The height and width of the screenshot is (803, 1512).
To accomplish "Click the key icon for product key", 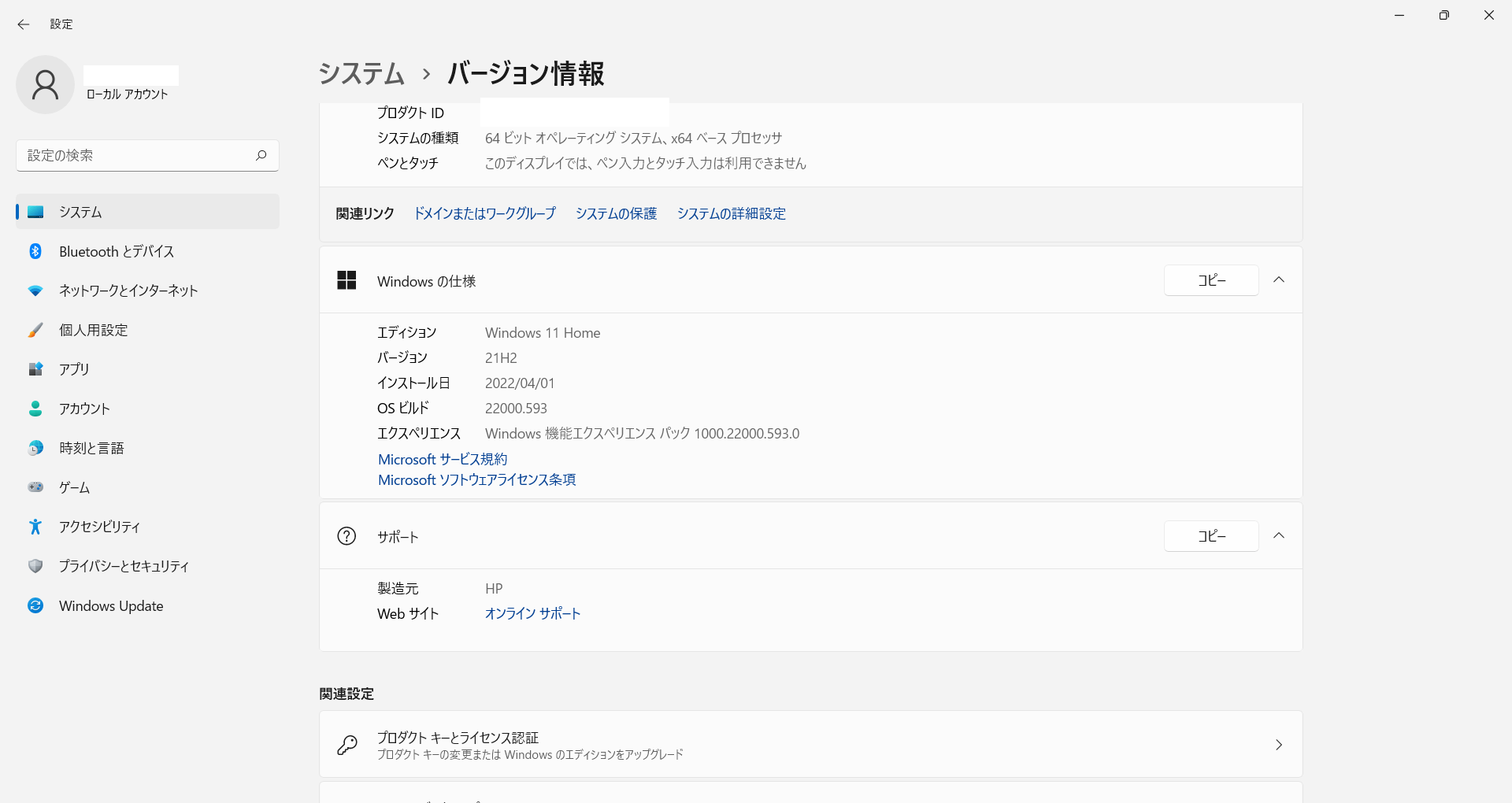I will 347,745.
